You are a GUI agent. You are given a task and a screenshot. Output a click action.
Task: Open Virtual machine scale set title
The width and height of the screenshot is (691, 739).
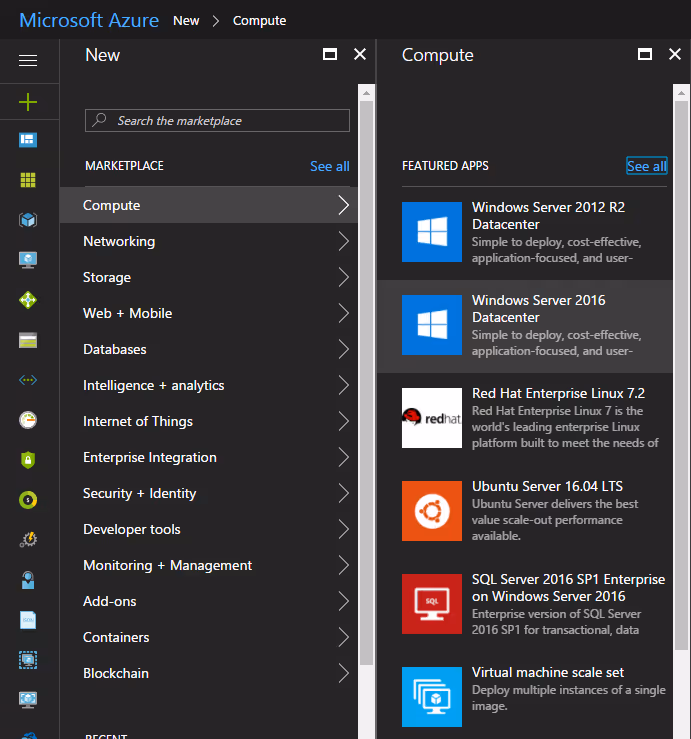[x=548, y=672]
